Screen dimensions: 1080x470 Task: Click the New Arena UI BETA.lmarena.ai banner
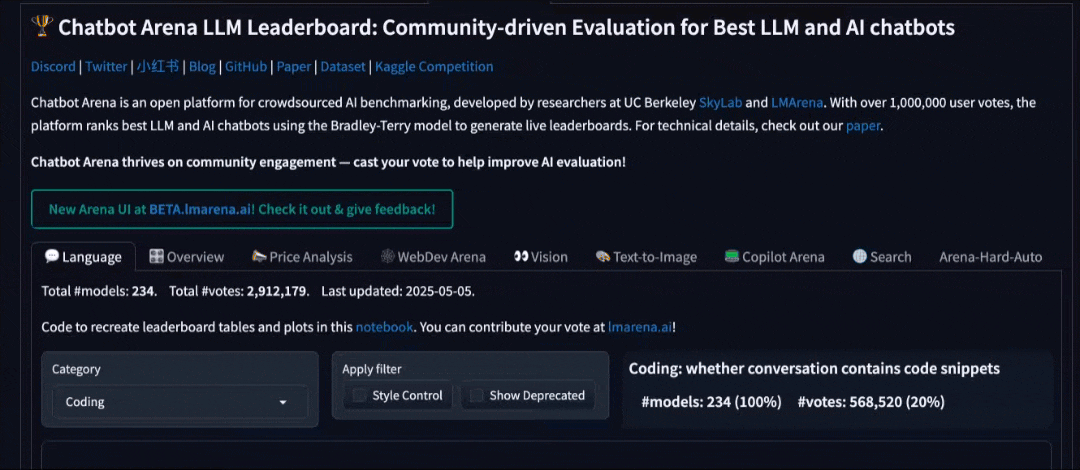[242, 209]
